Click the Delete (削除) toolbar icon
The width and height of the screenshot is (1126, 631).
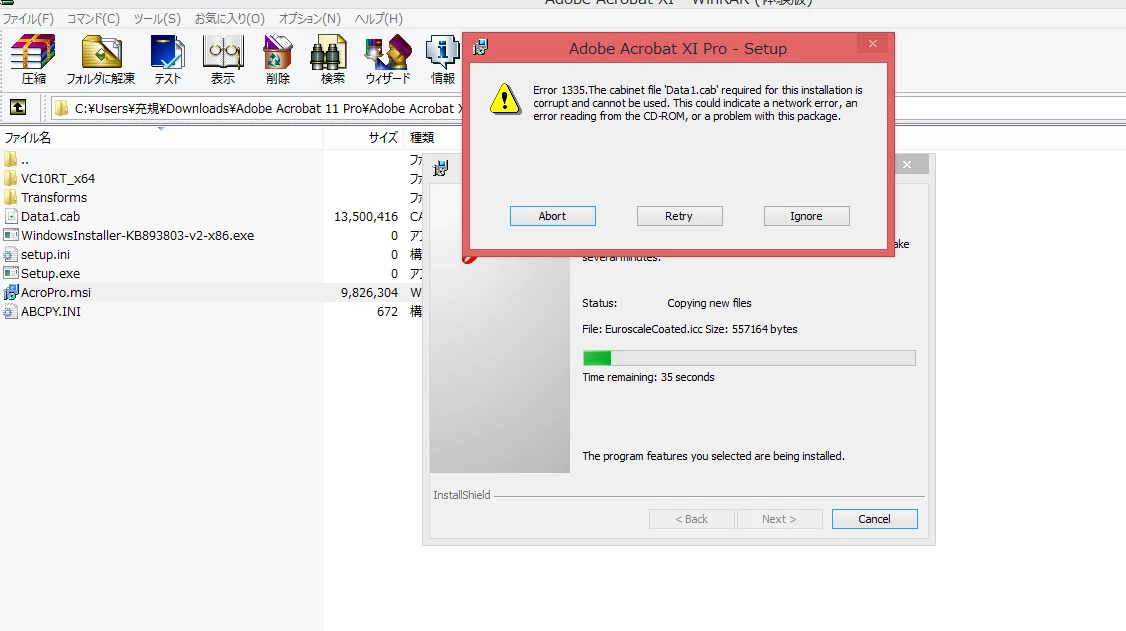pos(277,52)
